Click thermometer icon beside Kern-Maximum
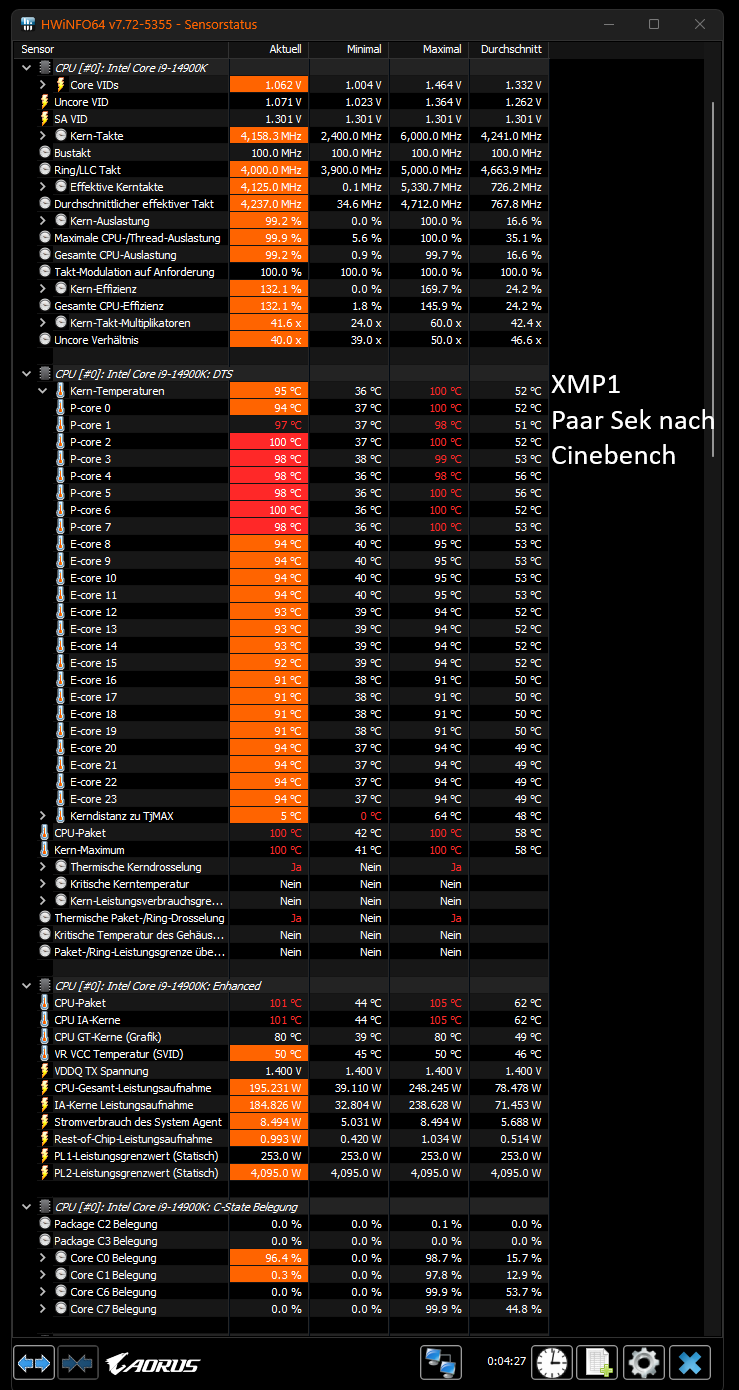The width and height of the screenshot is (739, 1390). 44,850
